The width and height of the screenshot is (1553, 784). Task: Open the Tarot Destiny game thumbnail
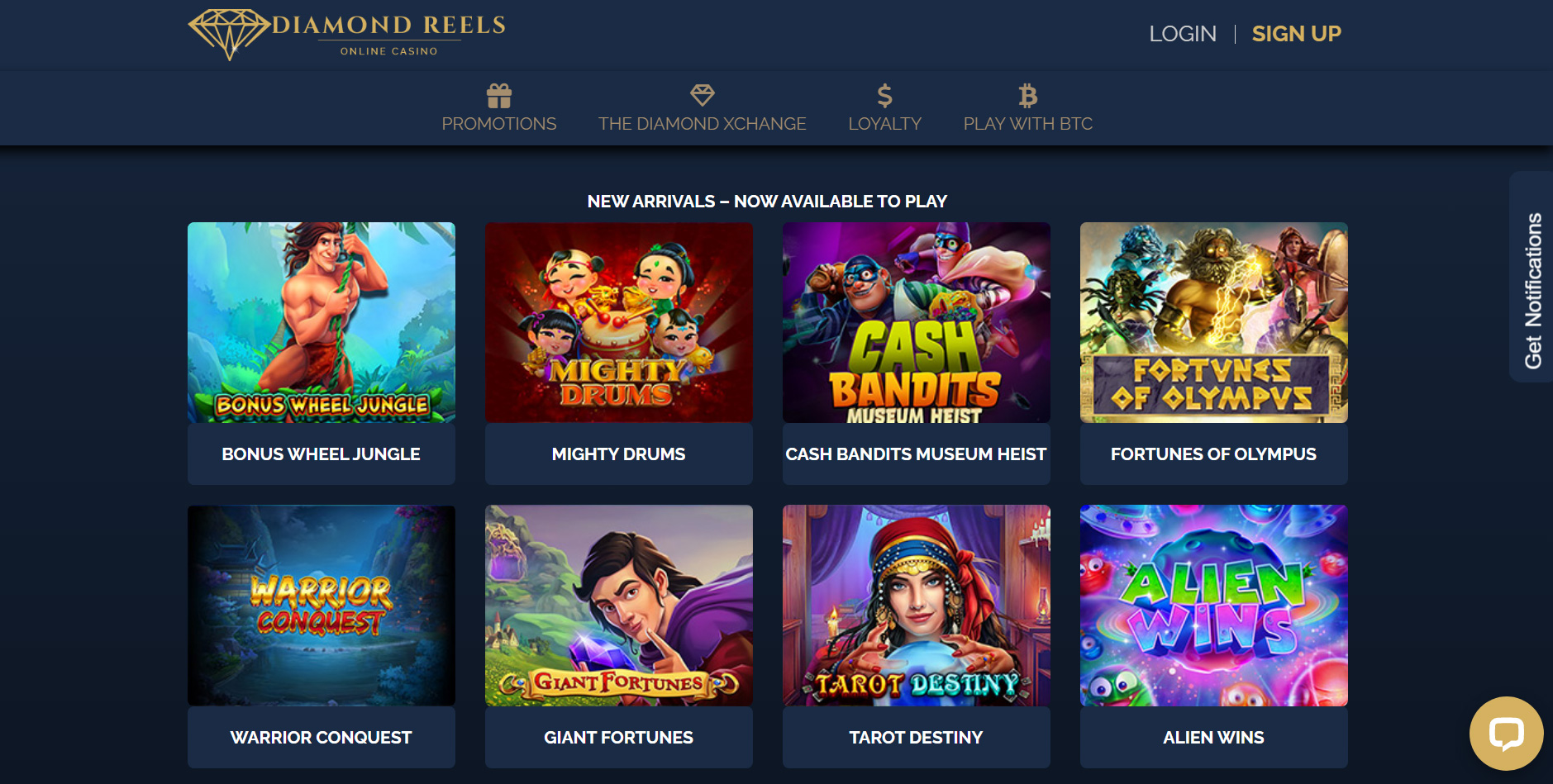click(x=917, y=606)
